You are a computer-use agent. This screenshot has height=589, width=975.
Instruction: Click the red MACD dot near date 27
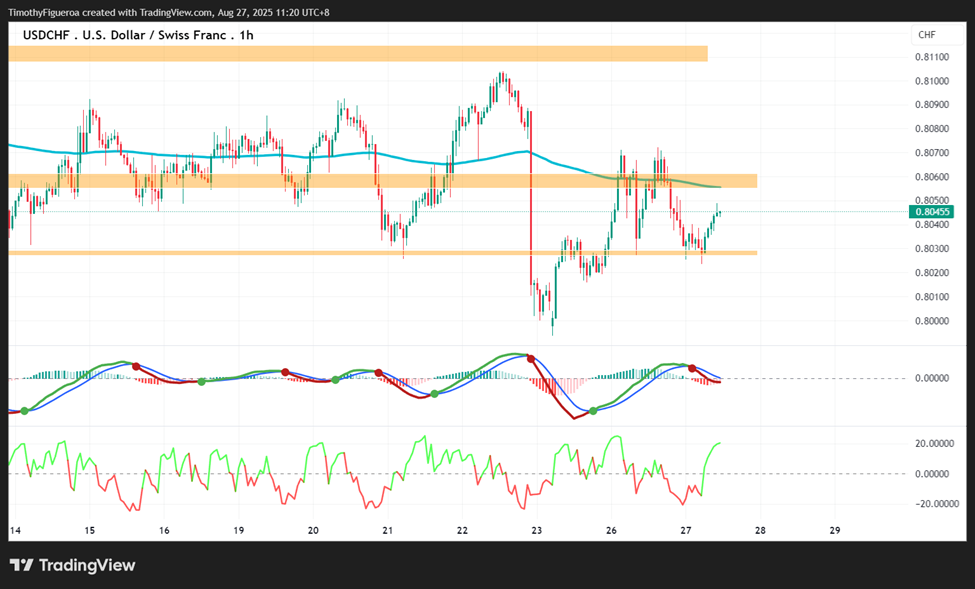coord(692,368)
